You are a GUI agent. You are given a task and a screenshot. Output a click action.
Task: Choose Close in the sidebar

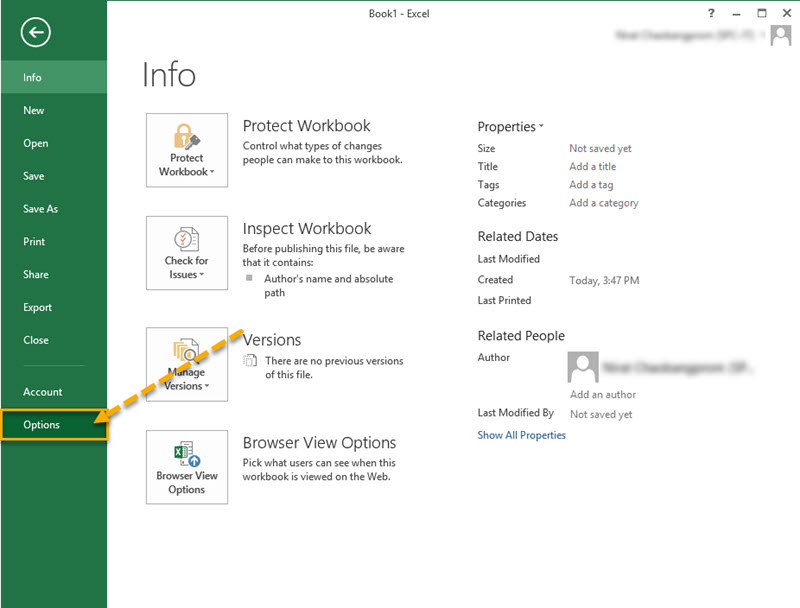[54, 340]
